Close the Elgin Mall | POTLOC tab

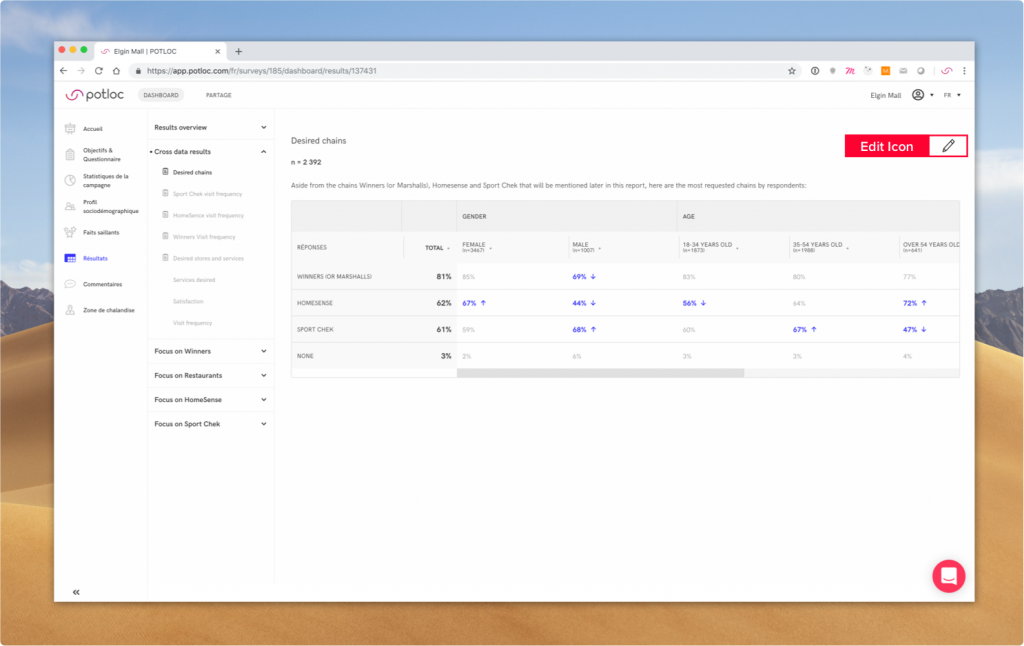tap(217, 52)
